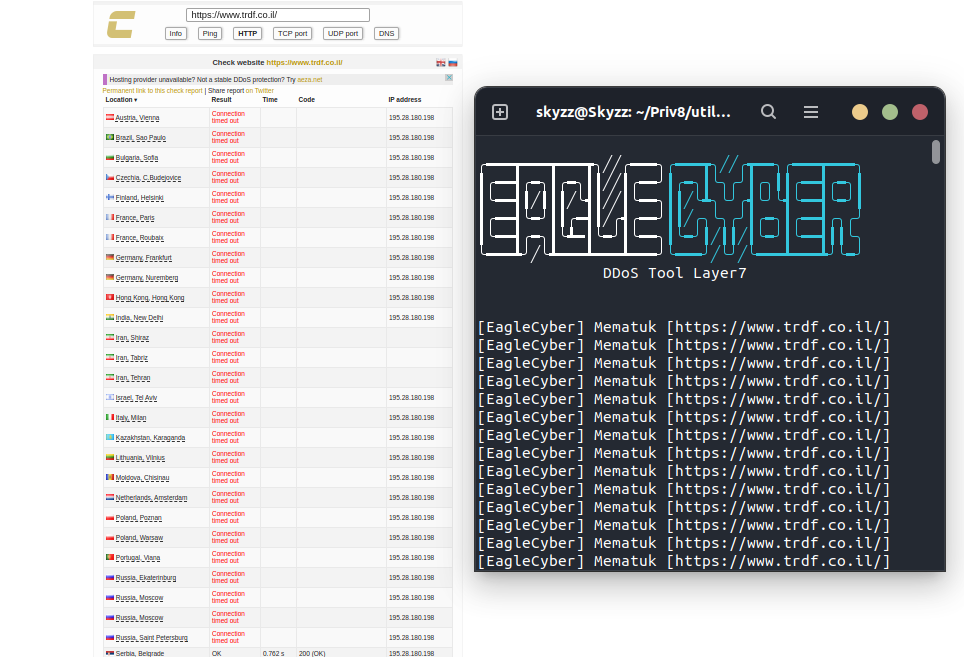Select the TCP port check tab
Screen dimensions: 964x657
pos(293,34)
